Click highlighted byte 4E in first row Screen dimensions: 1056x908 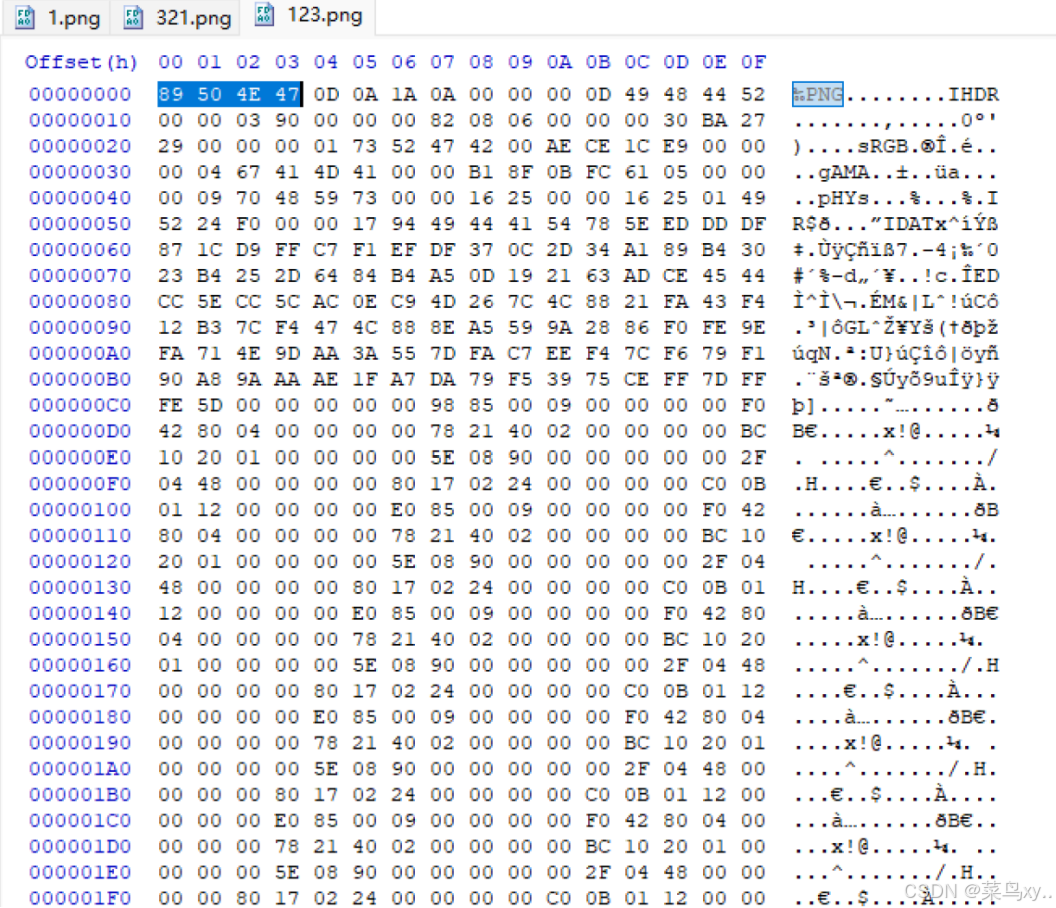[249, 94]
